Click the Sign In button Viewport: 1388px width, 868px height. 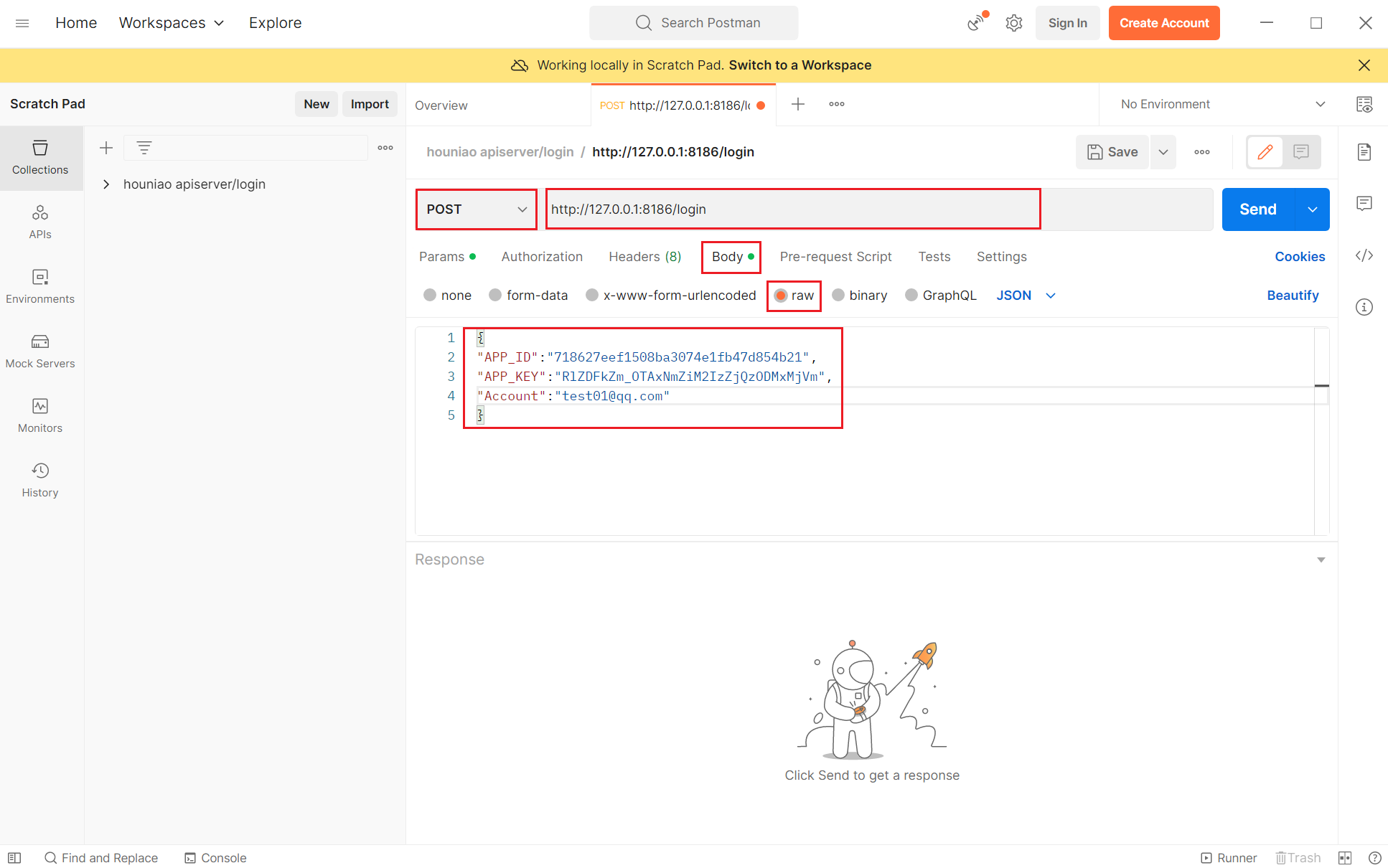click(x=1067, y=23)
